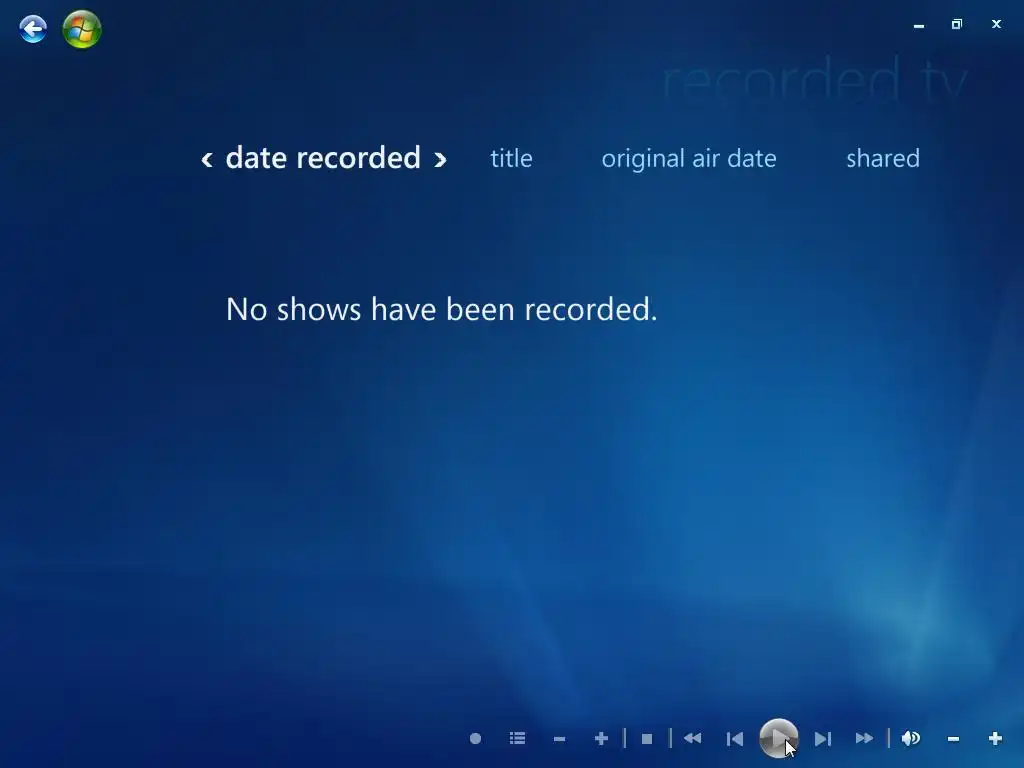Viewport: 1024px width, 768px height.
Task: Raise volume with the plus button
Action: coord(995,739)
